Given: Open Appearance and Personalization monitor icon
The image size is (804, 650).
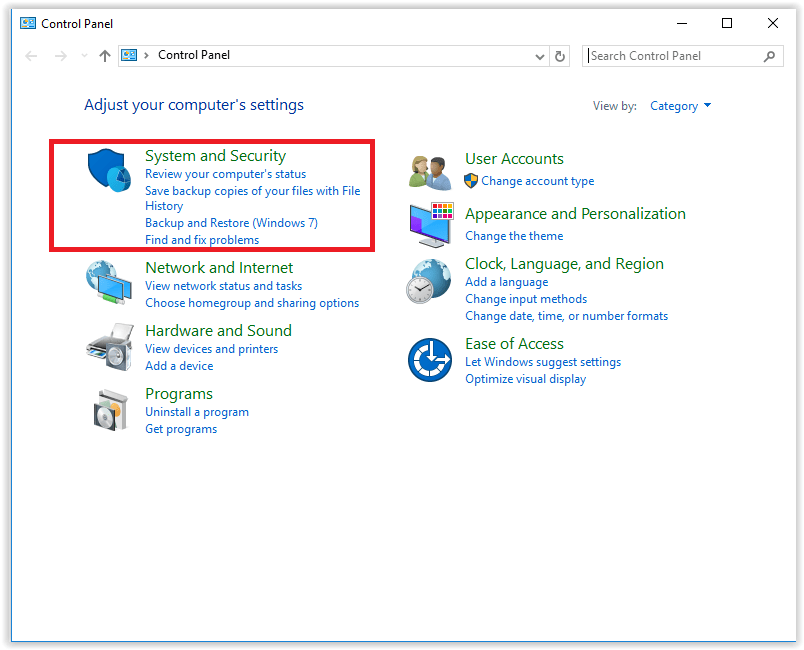Looking at the screenshot, I should pos(431,224).
